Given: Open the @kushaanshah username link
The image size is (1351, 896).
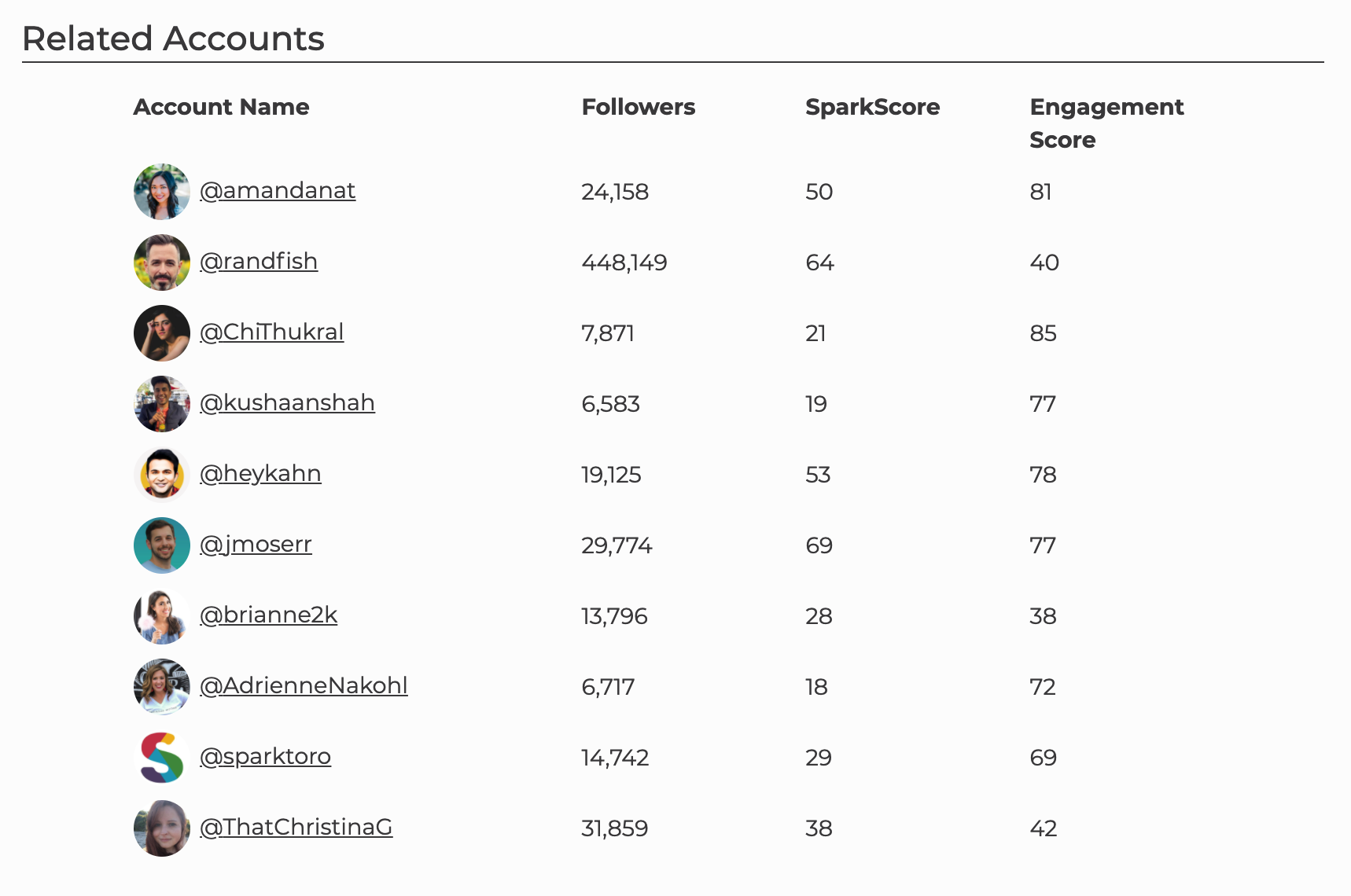Looking at the screenshot, I should (x=287, y=403).
